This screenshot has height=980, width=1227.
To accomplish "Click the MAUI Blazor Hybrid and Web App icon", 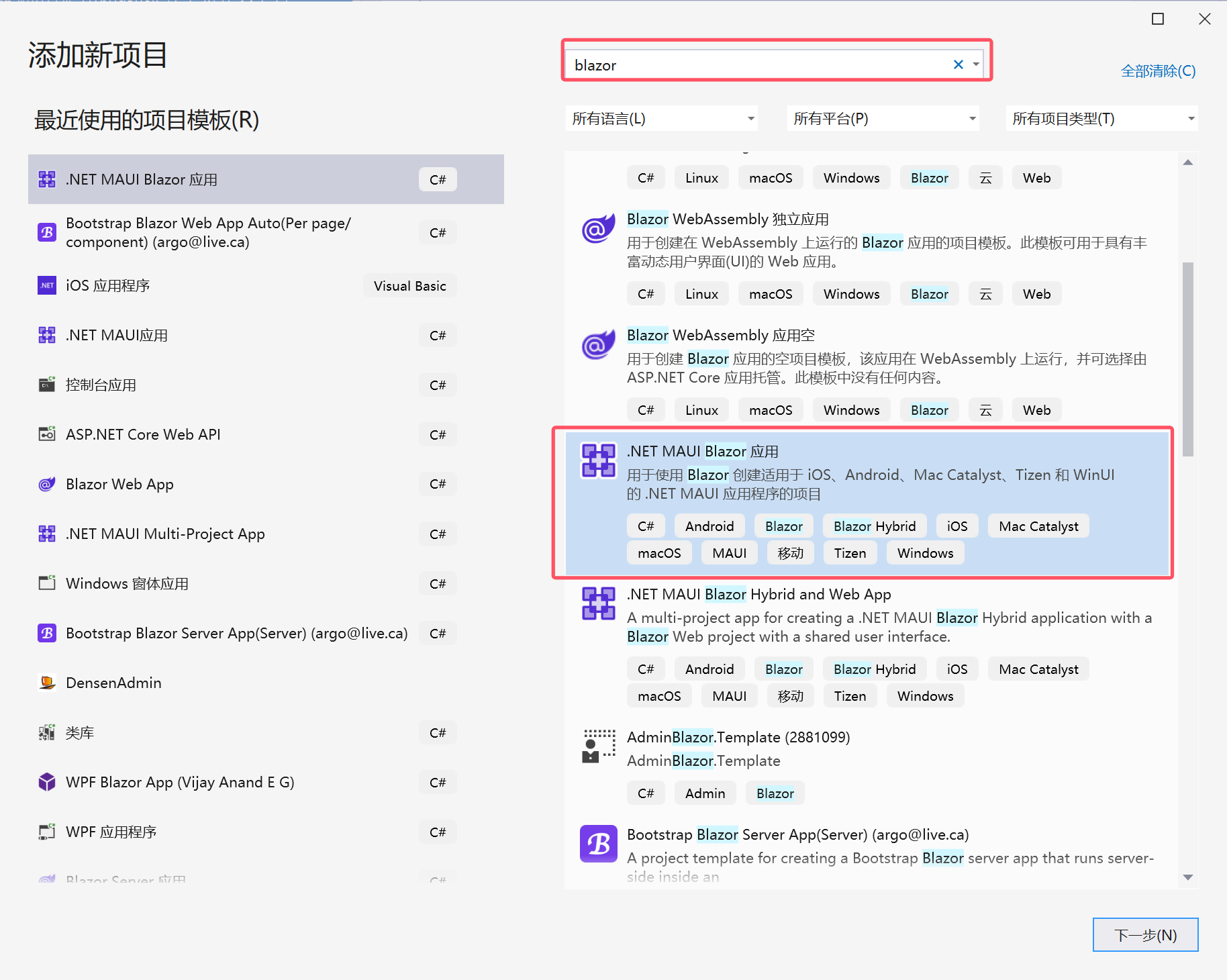I will click(598, 603).
